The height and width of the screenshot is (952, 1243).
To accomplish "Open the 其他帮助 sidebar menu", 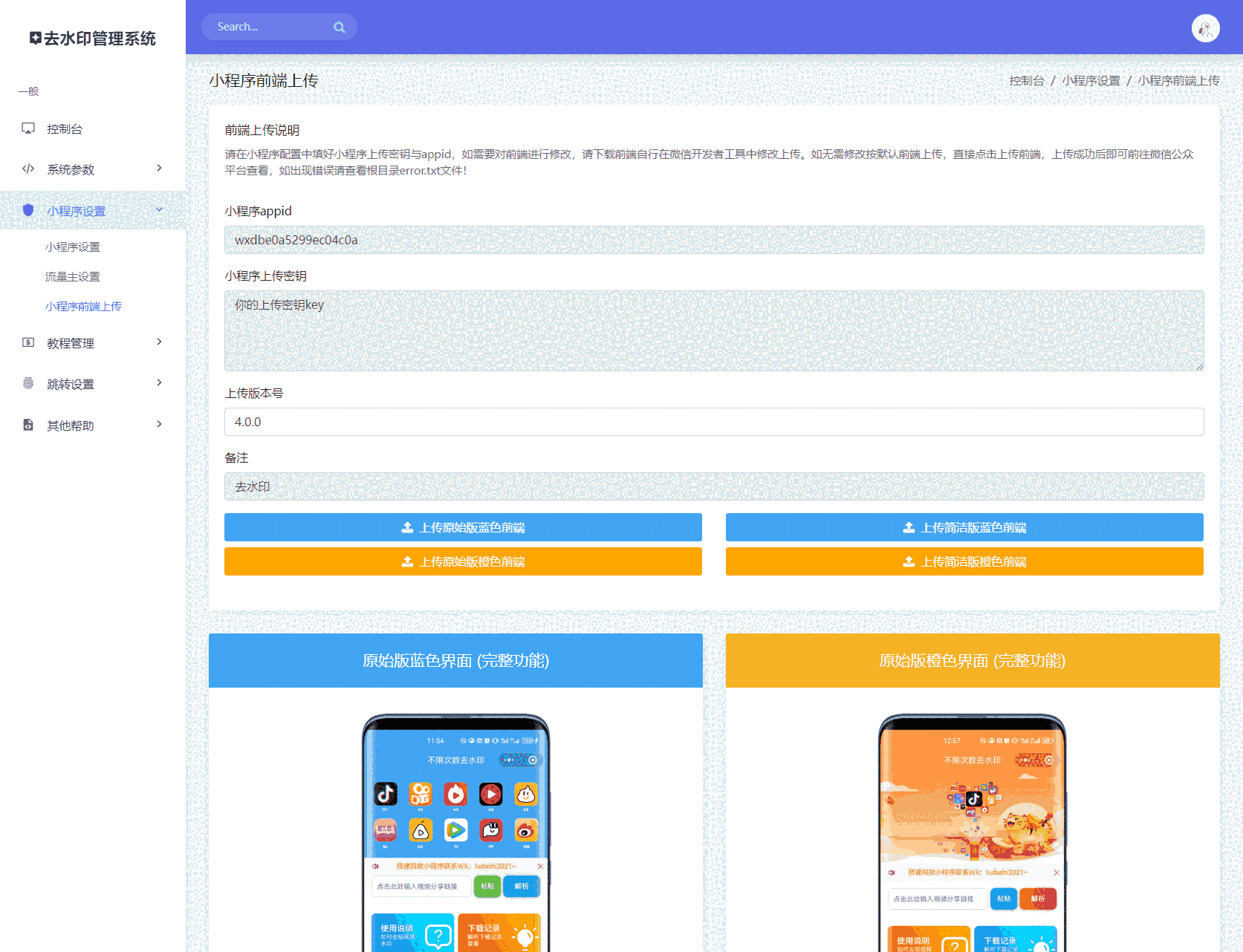I will click(x=93, y=426).
